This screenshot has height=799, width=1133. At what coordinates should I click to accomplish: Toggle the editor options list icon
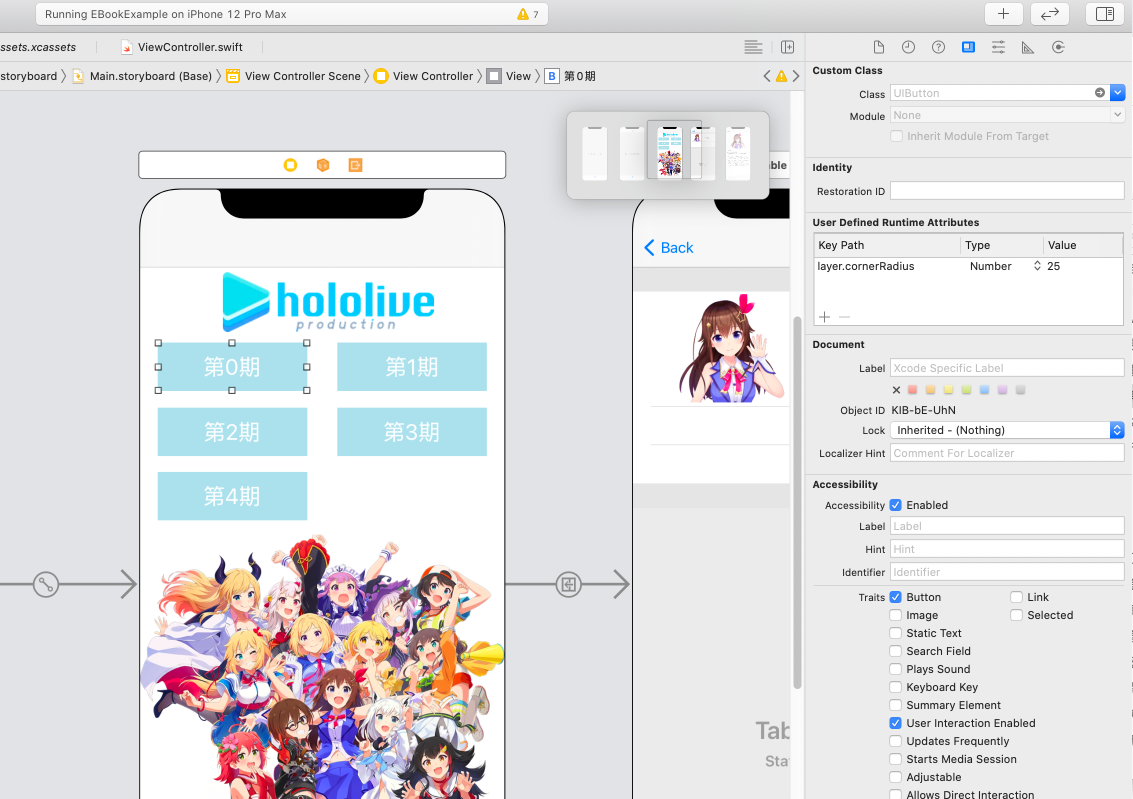pos(751,47)
